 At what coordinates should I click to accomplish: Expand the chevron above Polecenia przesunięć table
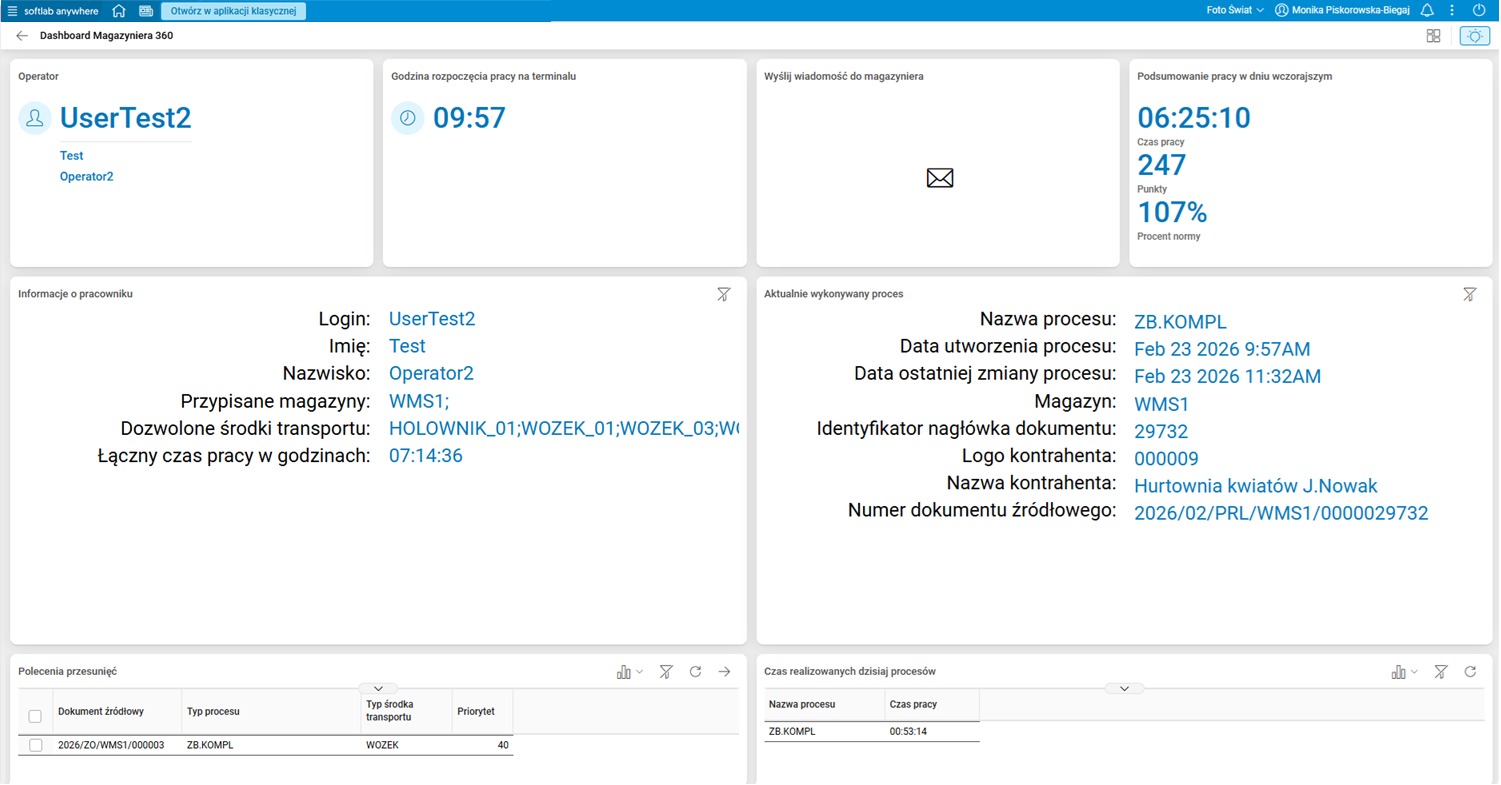[x=378, y=688]
